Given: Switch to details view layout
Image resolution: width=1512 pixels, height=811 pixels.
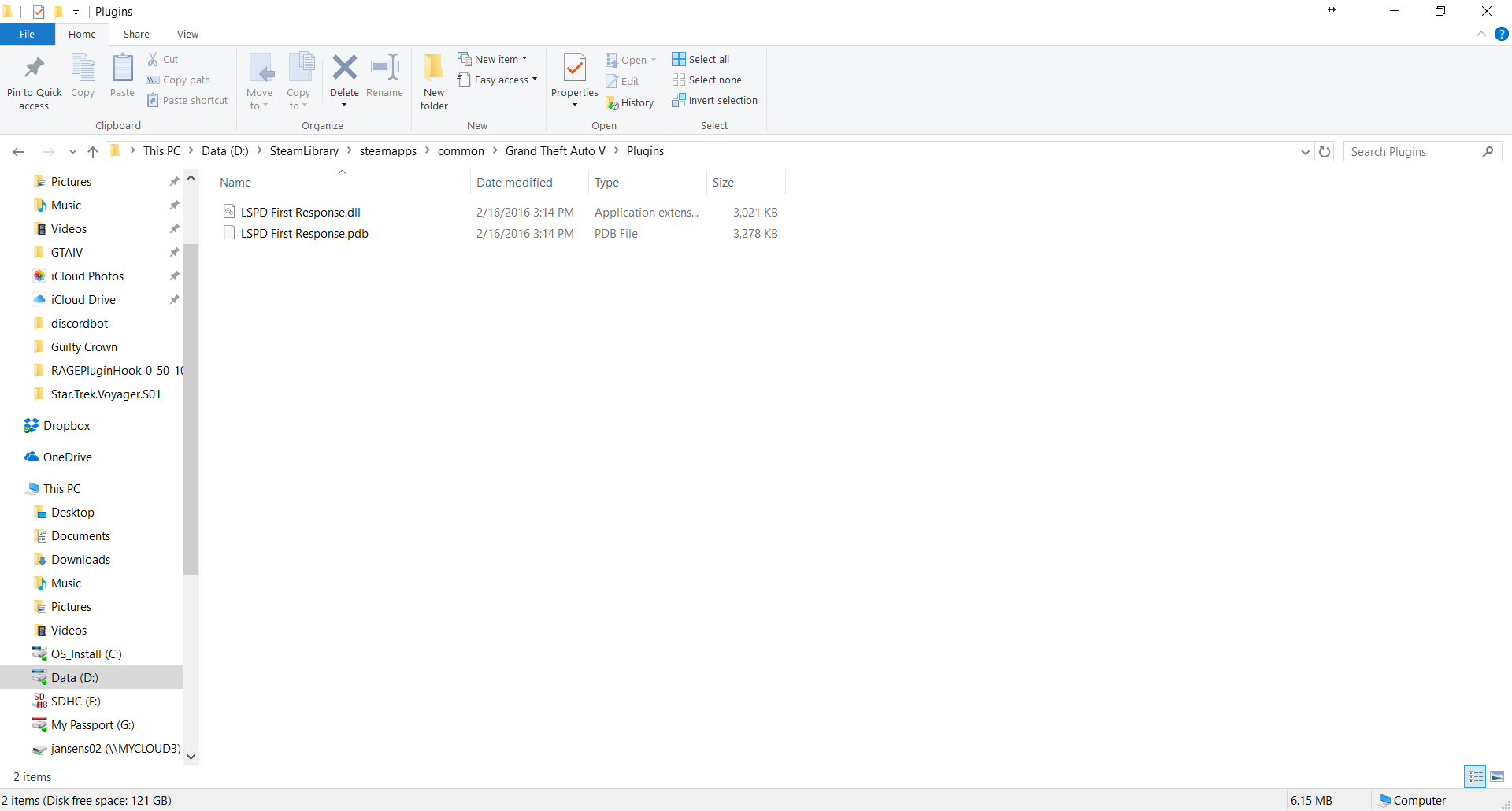Looking at the screenshot, I should (x=1475, y=776).
